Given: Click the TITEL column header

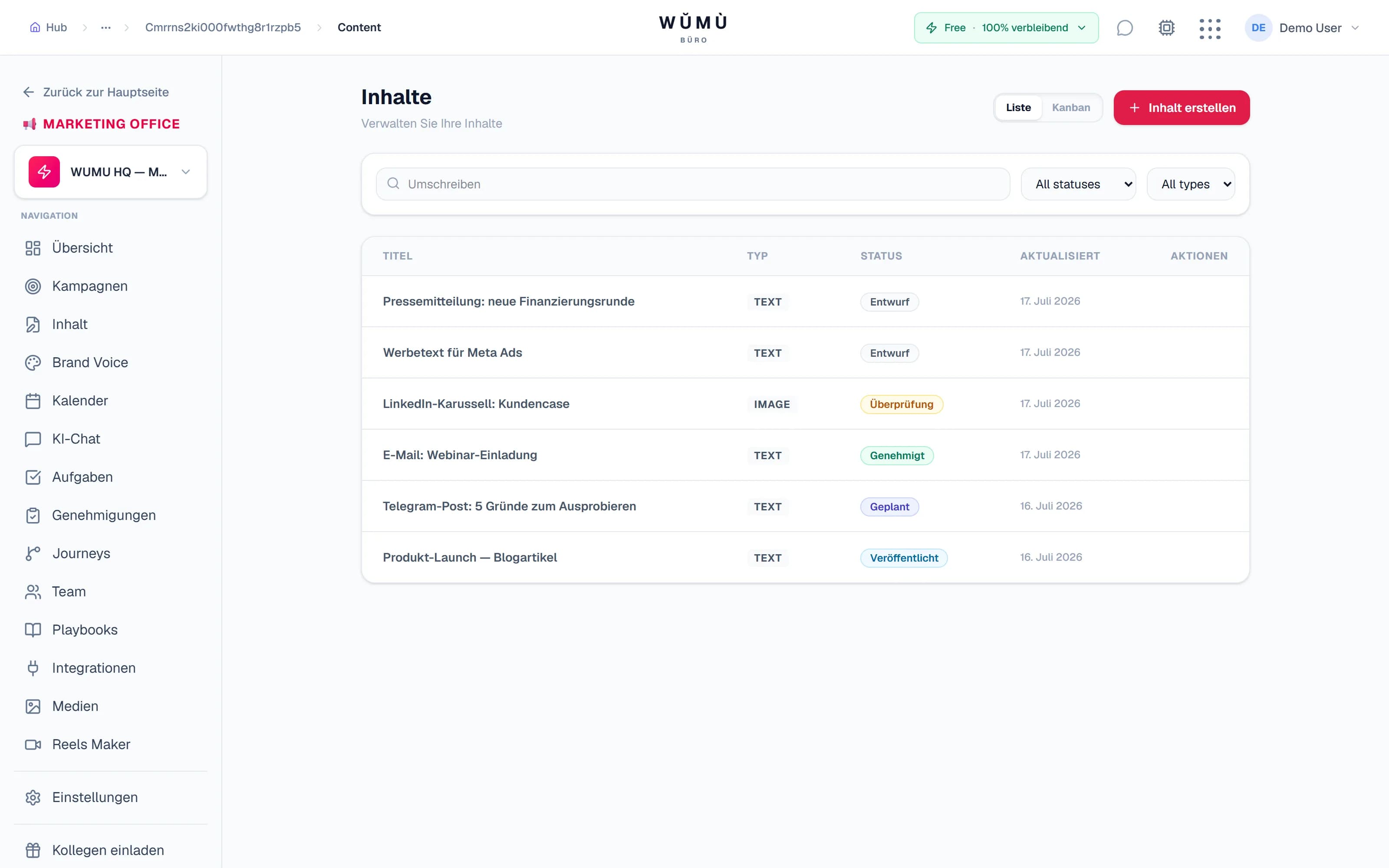Looking at the screenshot, I should [397, 256].
